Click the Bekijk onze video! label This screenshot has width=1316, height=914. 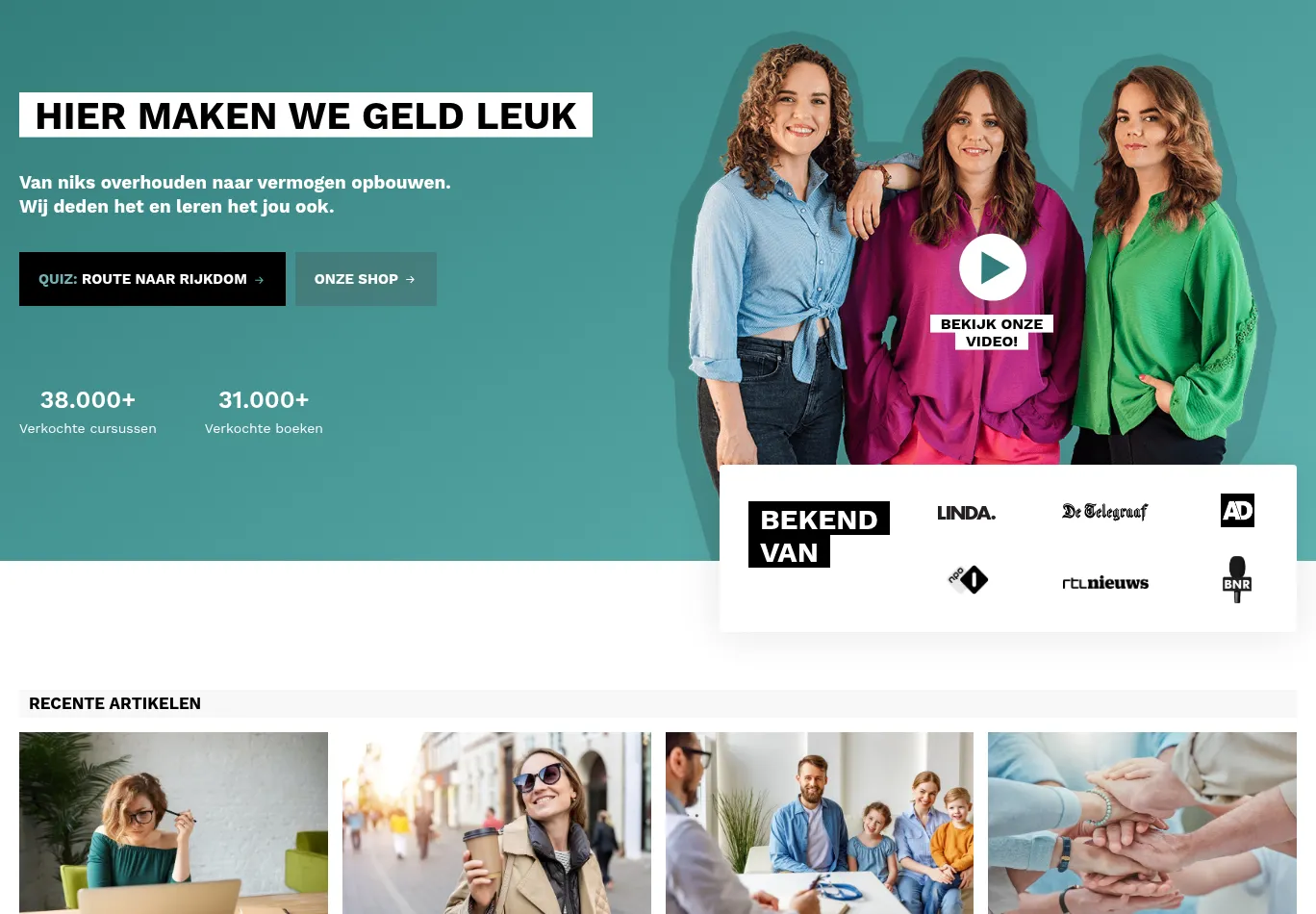click(x=992, y=332)
